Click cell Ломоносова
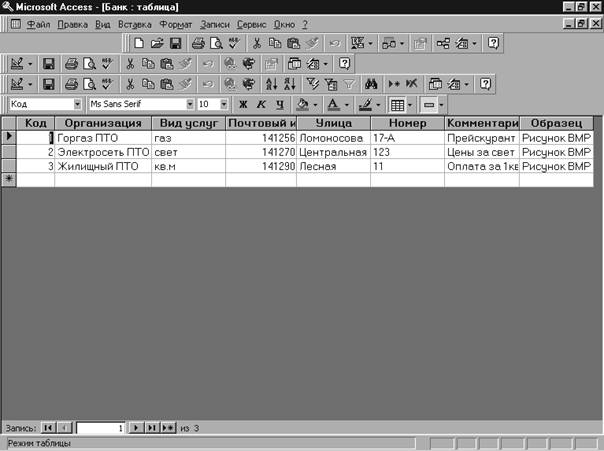Viewport: 604px width, 451px height. pyautogui.click(x=334, y=138)
